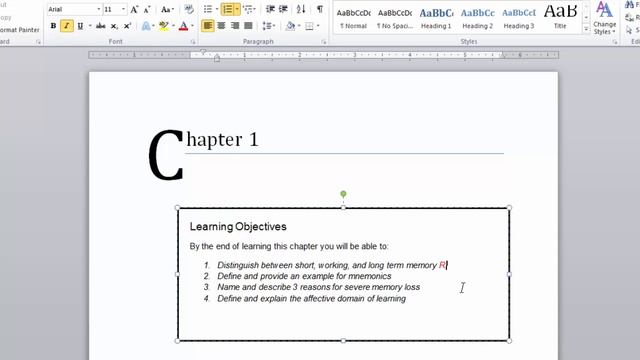Open the Arial font name dropdown
Viewport: 640px width, 360px height.
98,9
